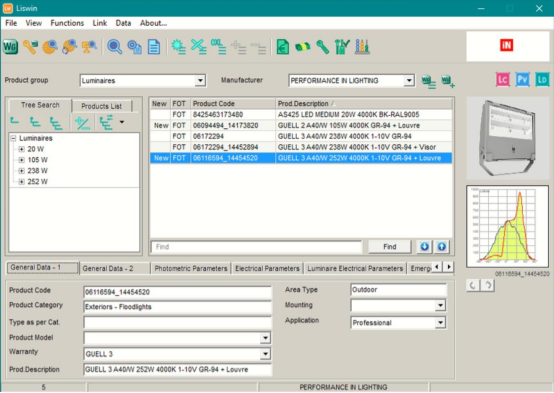The image size is (554, 393).
Task: Click the pink Lc icon
Action: [x=502, y=80]
